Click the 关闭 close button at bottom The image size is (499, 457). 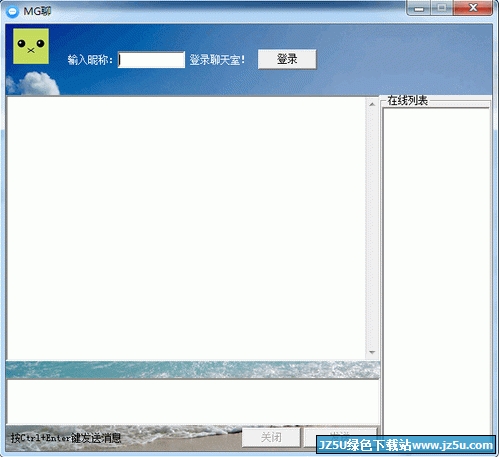coord(271,437)
